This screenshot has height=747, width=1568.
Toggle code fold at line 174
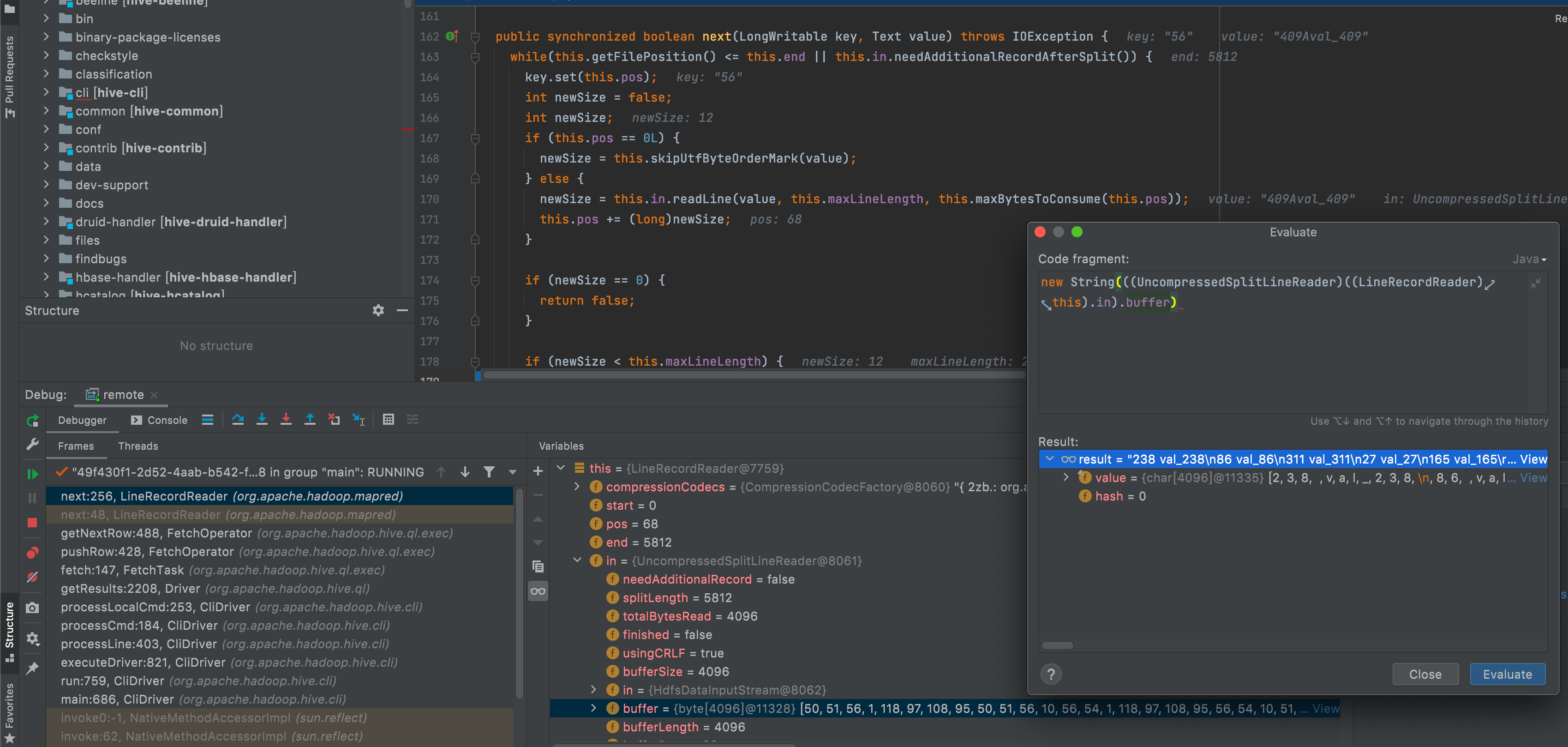tap(475, 280)
